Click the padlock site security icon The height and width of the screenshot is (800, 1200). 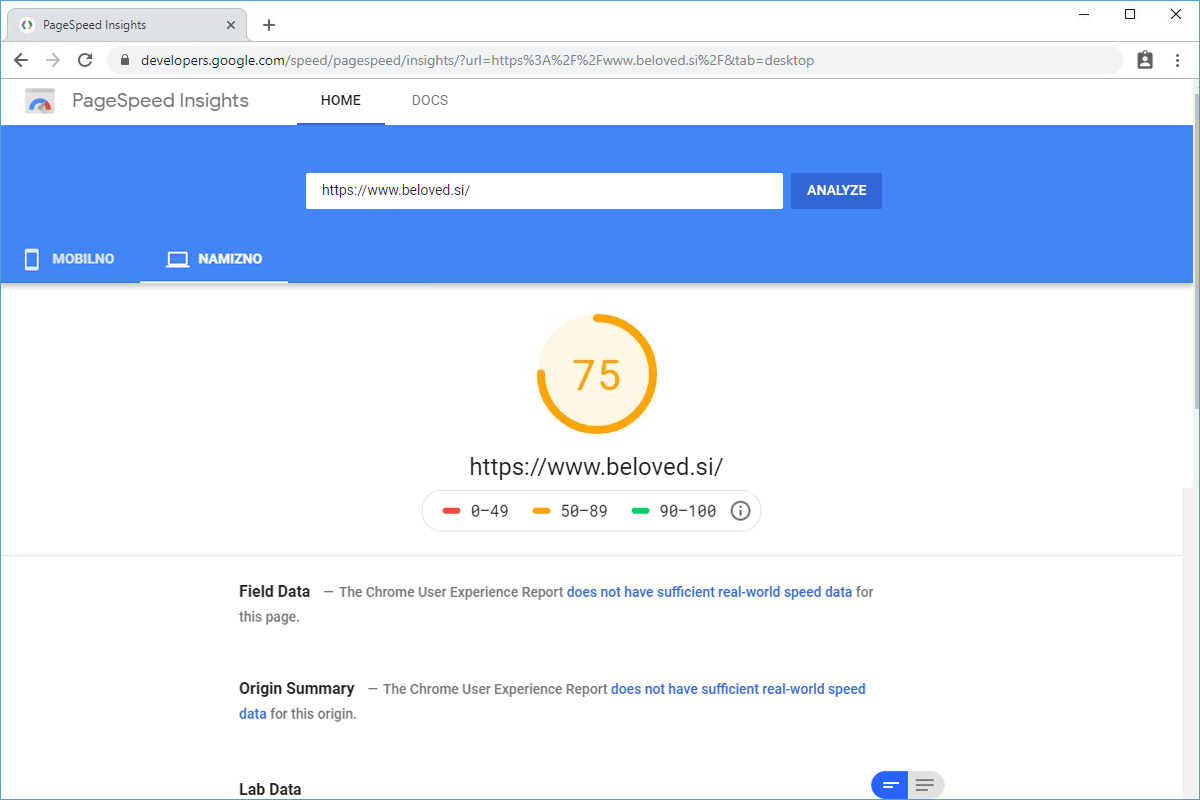(x=125, y=60)
